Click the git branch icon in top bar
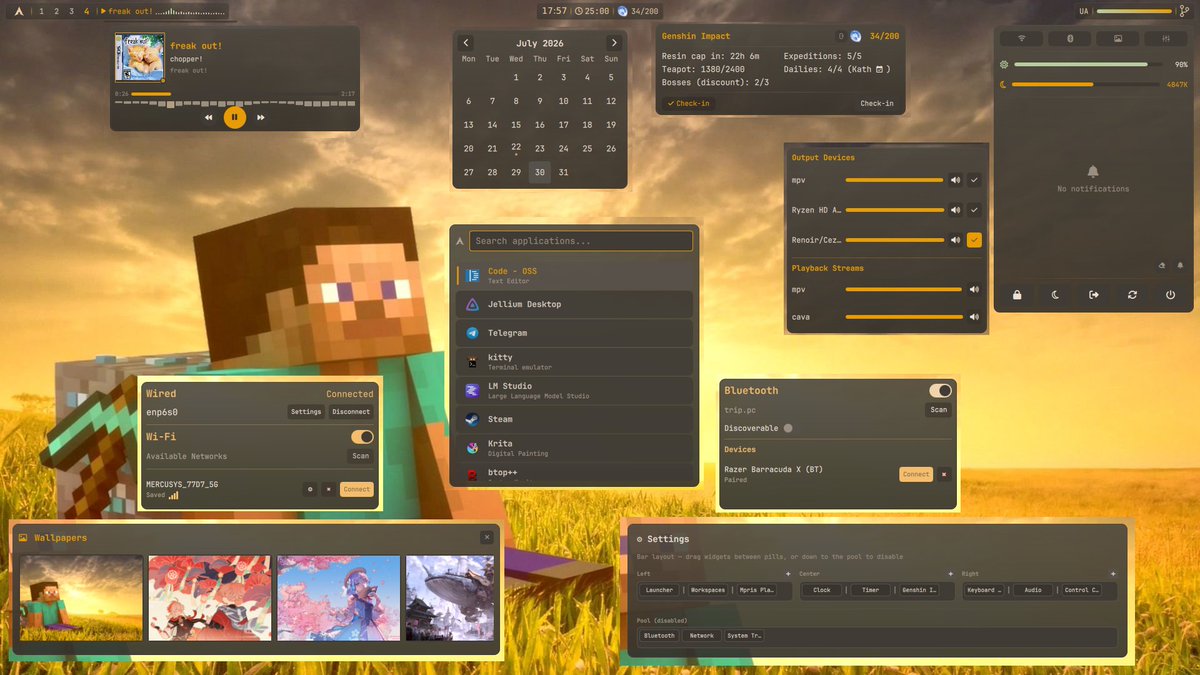Screen dimensions: 1200x675 (x=1185, y=11)
